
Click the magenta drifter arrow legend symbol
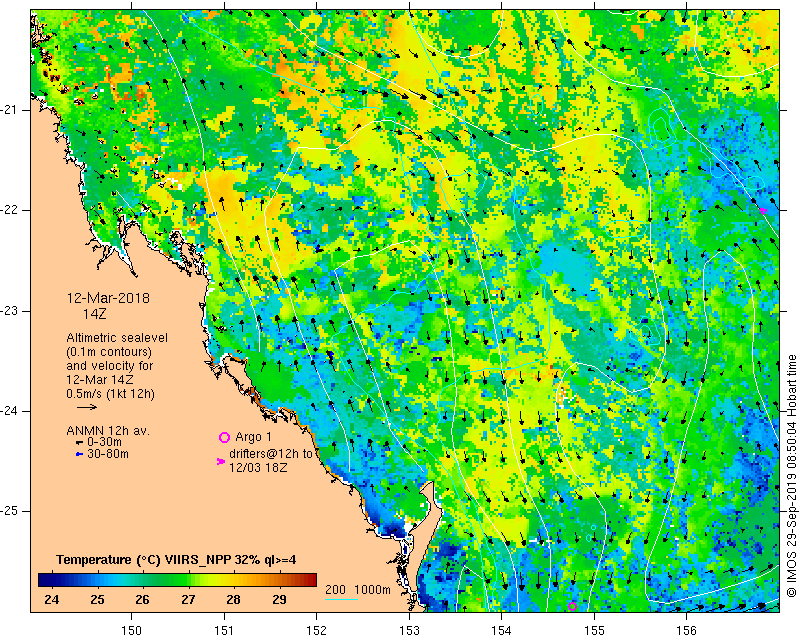[x=221, y=461]
